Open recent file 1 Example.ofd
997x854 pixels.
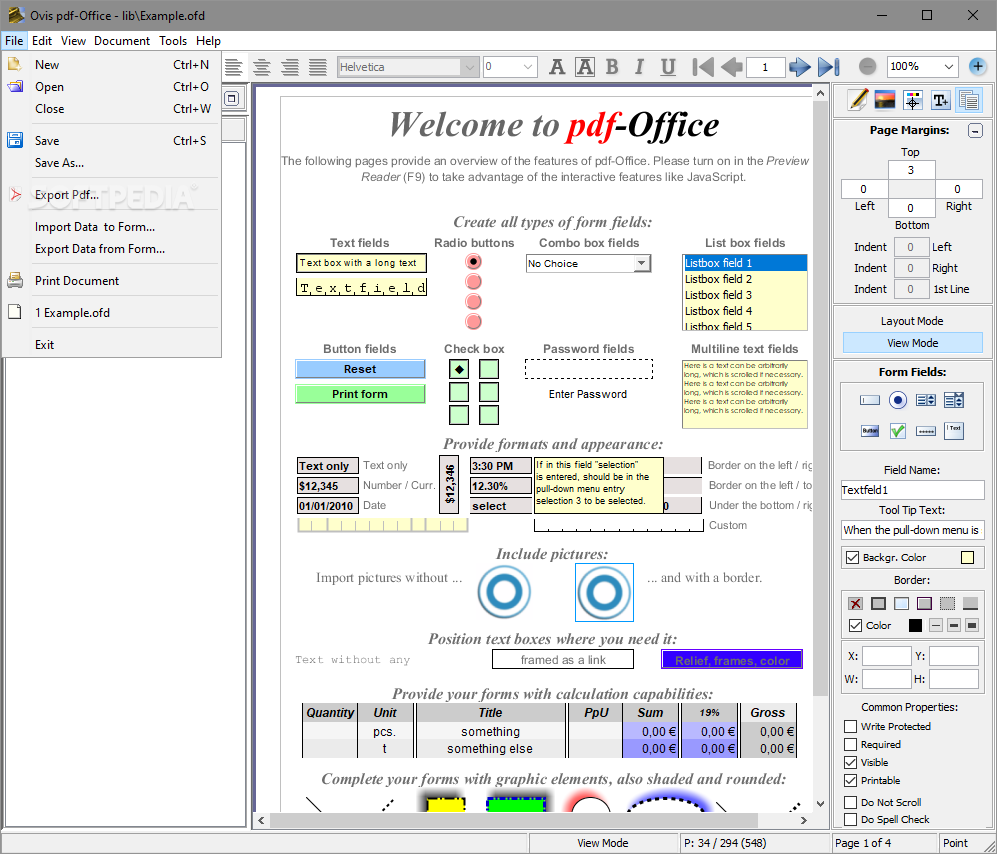click(112, 312)
